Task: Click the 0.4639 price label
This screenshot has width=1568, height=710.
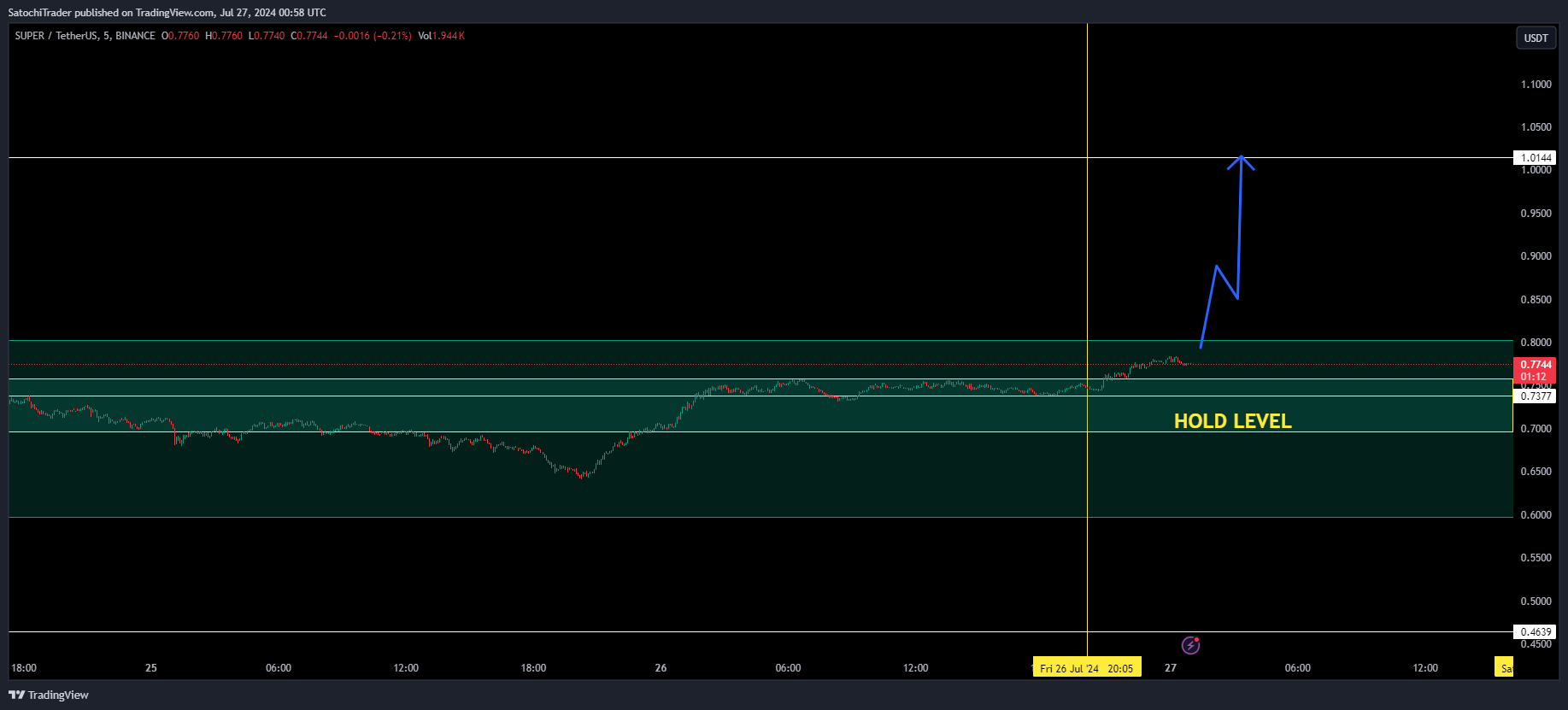Action: coord(1535,632)
